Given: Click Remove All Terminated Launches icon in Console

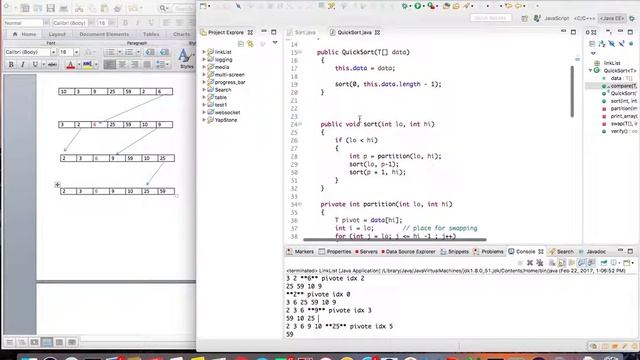Looking at the screenshot, I should (x=540, y=263).
